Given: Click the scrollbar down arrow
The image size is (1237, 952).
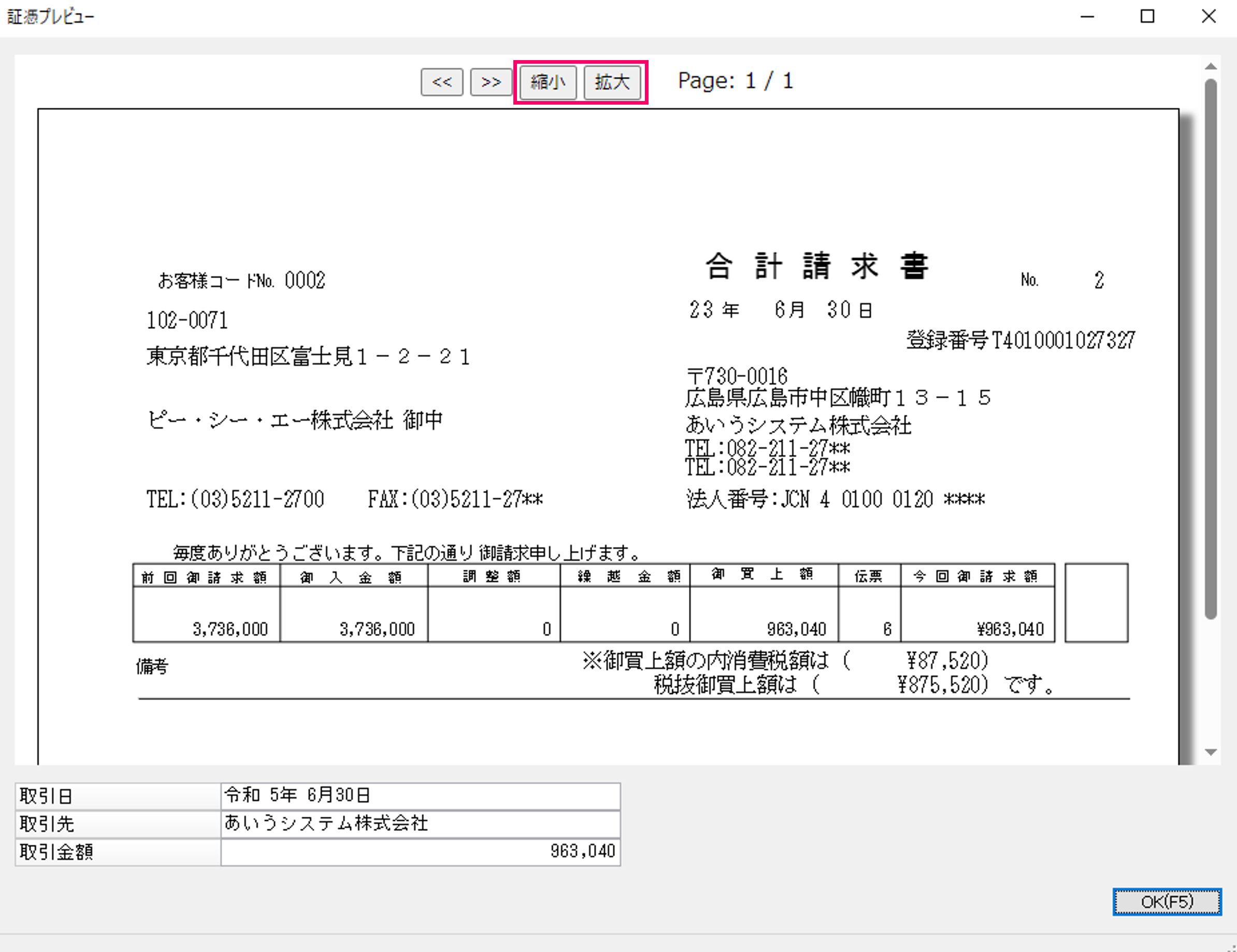Looking at the screenshot, I should (x=1211, y=752).
